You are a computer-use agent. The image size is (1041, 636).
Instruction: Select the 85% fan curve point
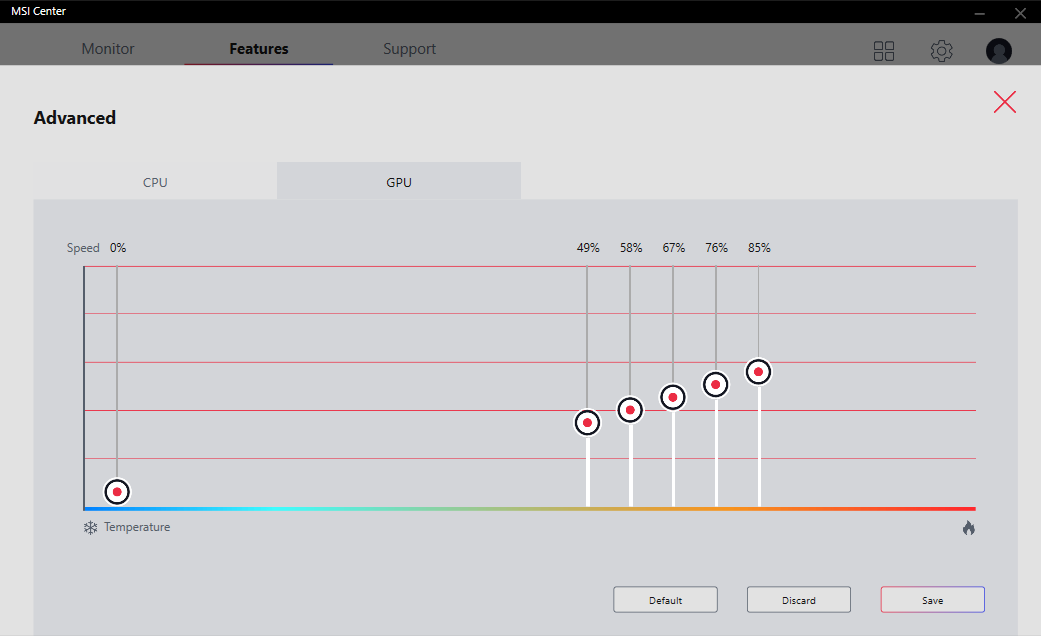click(759, 372)
